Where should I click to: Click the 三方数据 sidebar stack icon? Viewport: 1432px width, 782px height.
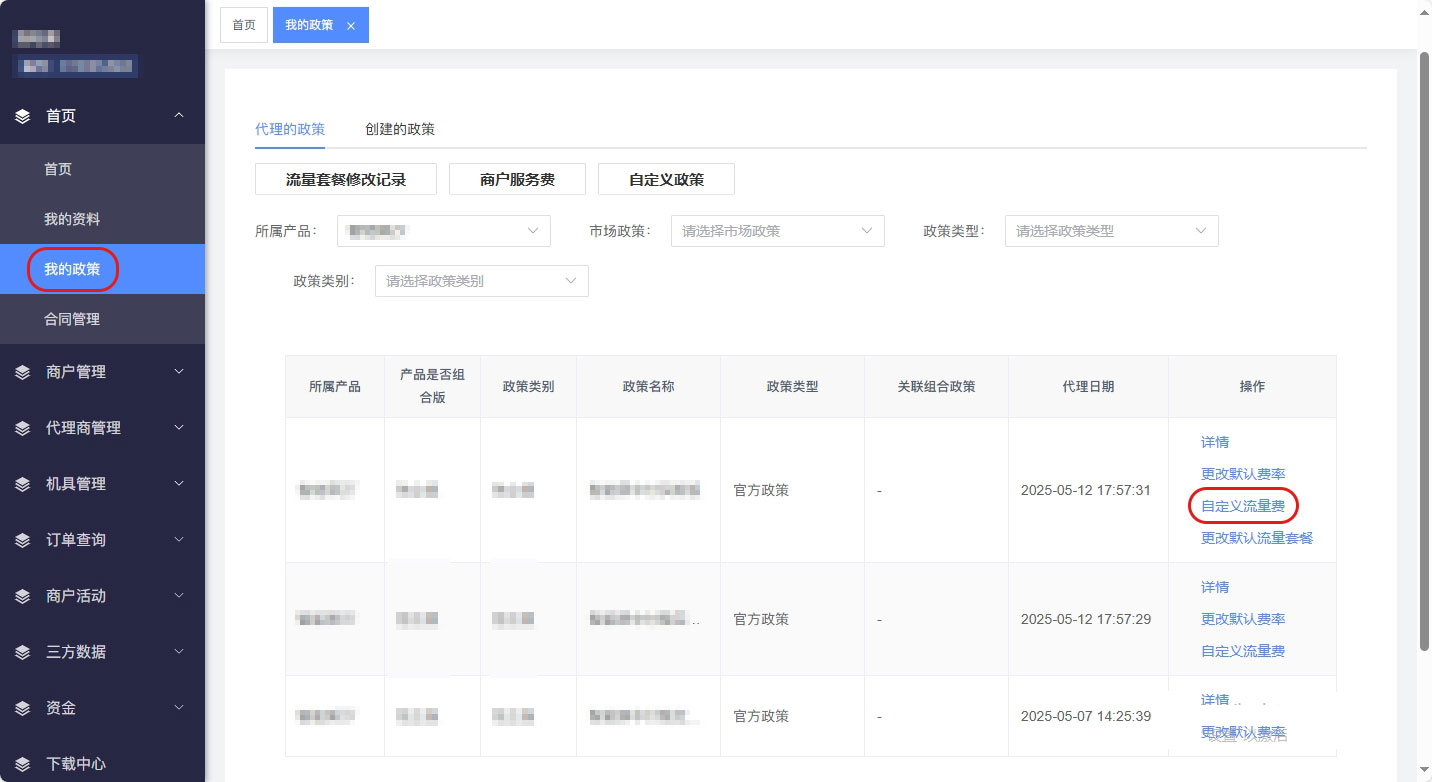[x=23, y=652]
